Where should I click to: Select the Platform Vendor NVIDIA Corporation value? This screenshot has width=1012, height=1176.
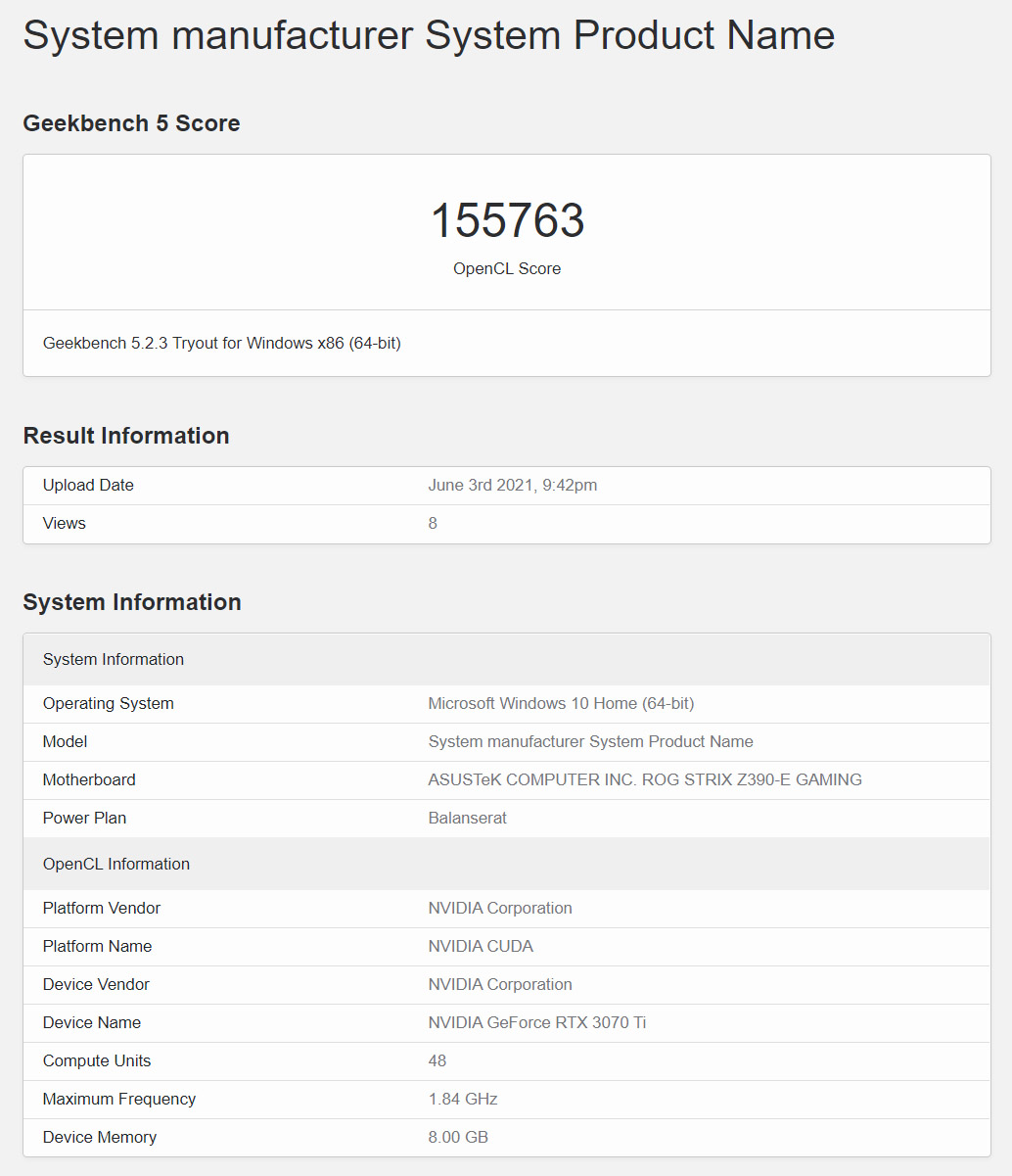pyautogui.click(x=500, y=908)
